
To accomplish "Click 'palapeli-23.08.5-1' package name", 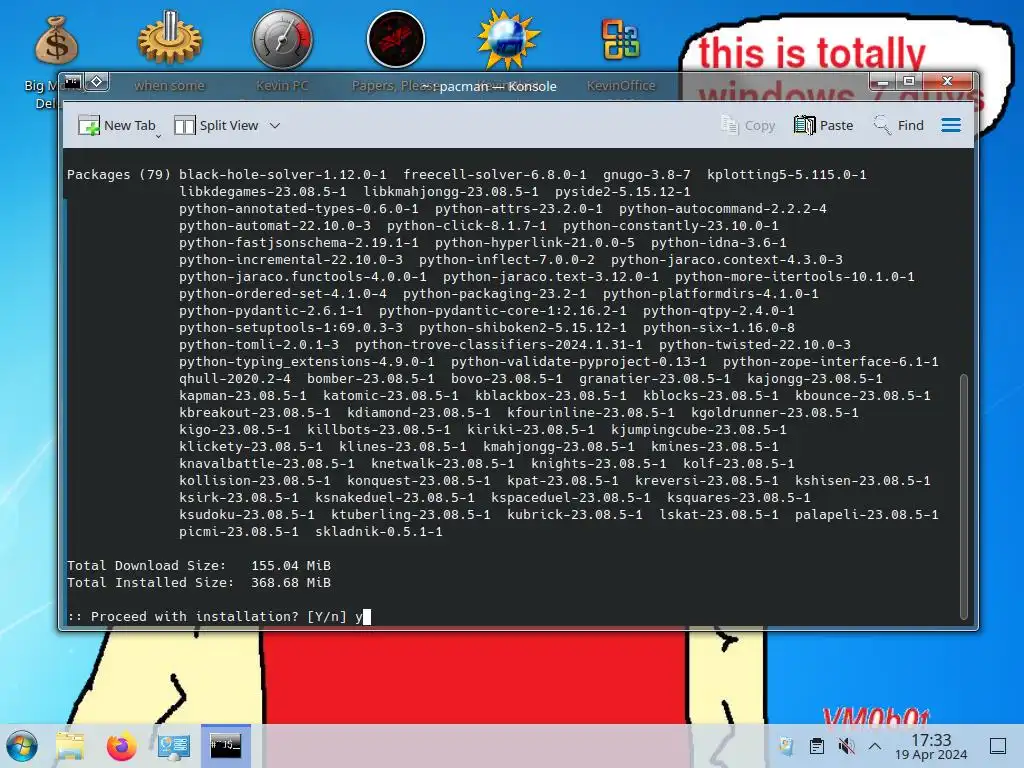I will coord(867,515).
